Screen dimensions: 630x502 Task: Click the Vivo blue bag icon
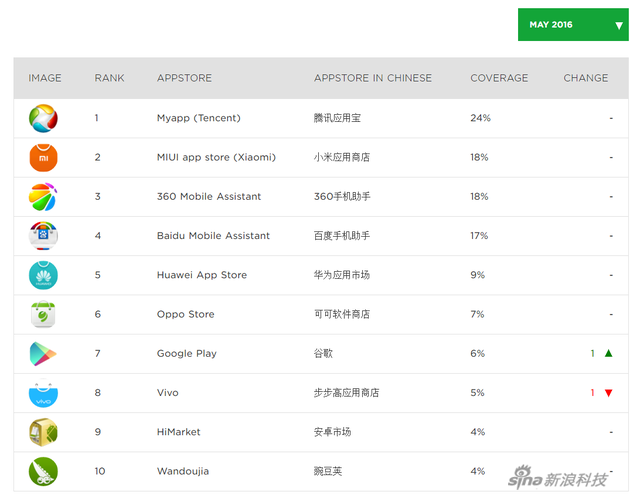(43, 393)
